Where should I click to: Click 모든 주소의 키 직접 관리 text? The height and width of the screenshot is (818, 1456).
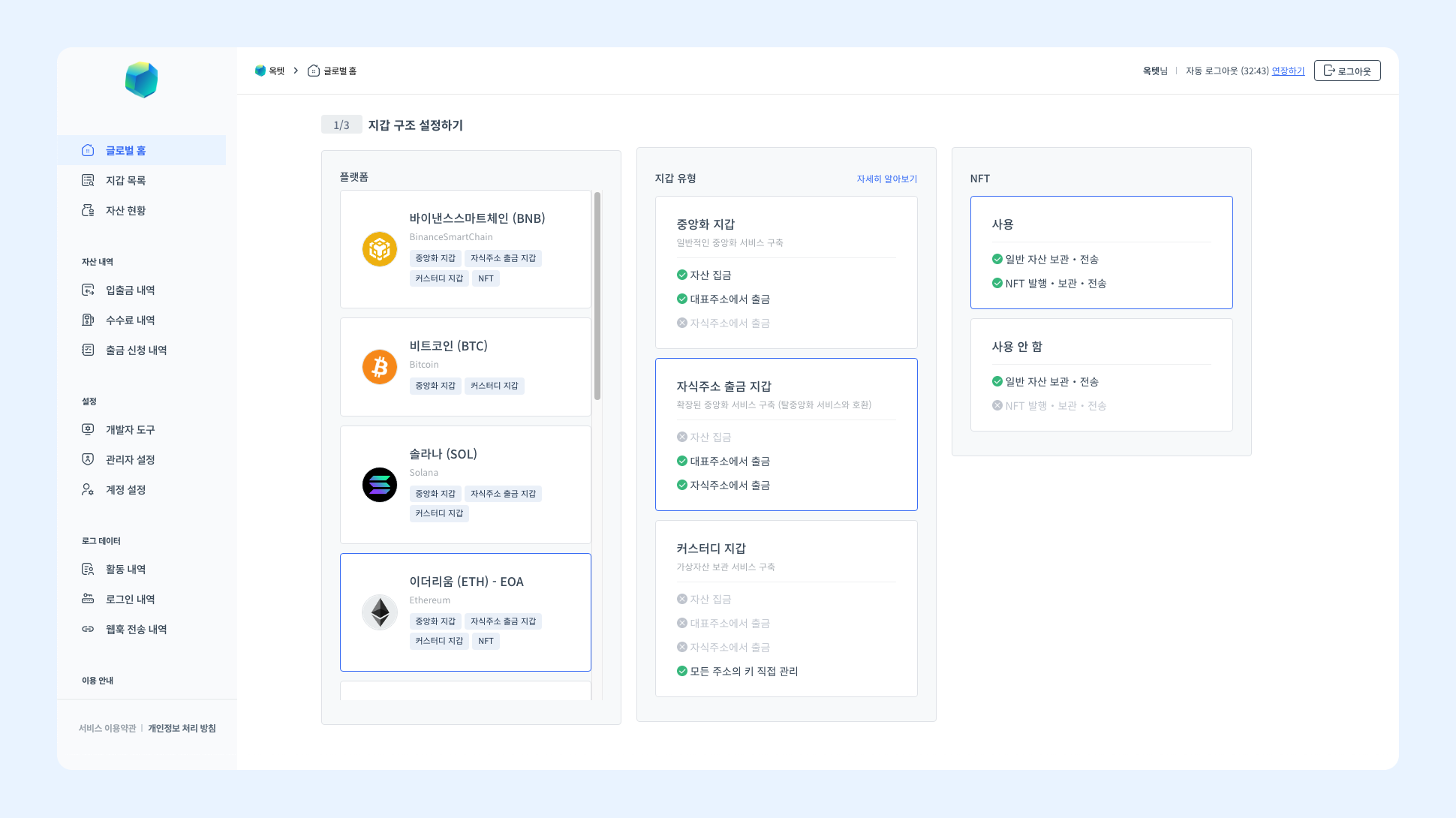point(744,671)
